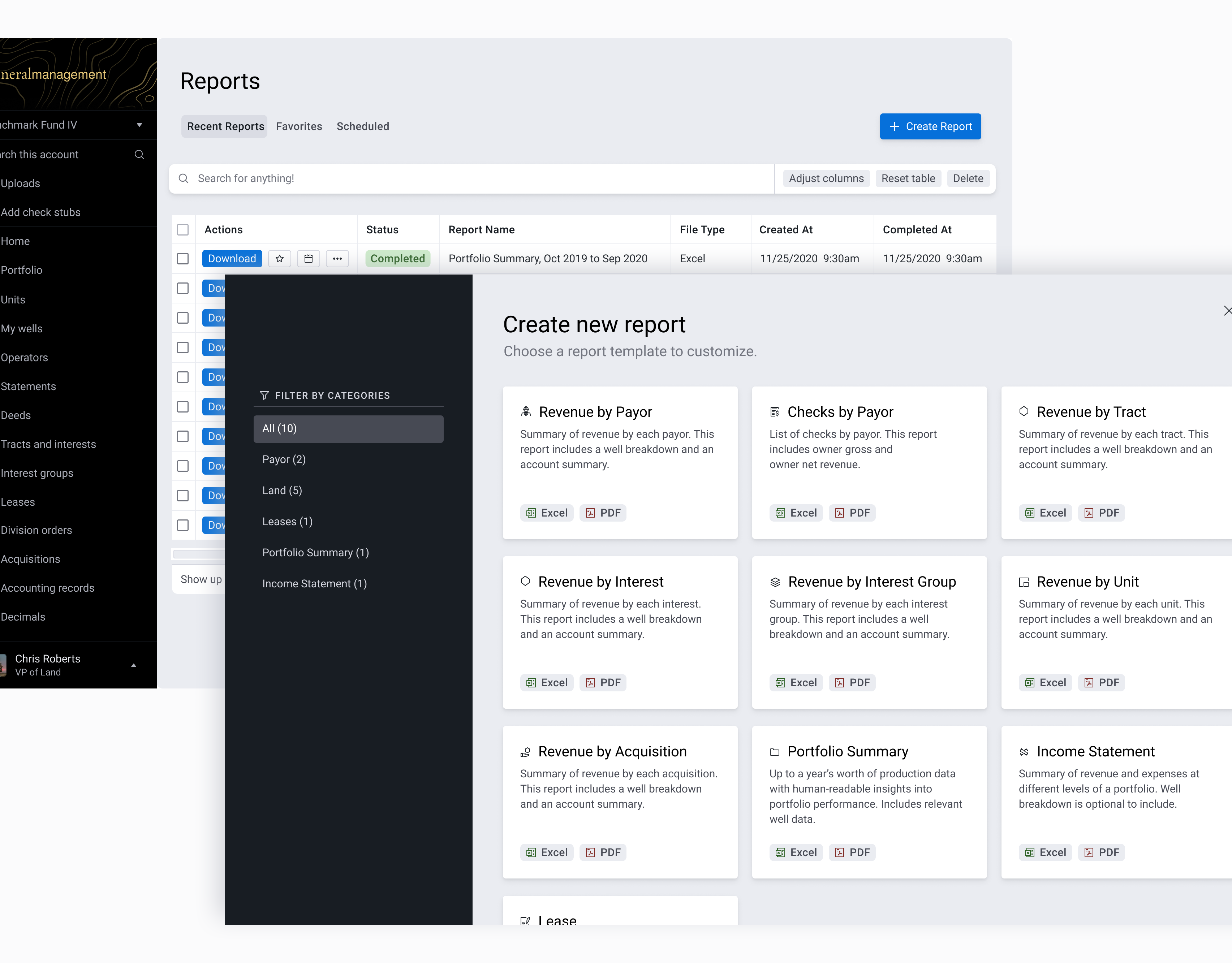Choose Excel format on Checks by Payor card

(x=796, y=513)
